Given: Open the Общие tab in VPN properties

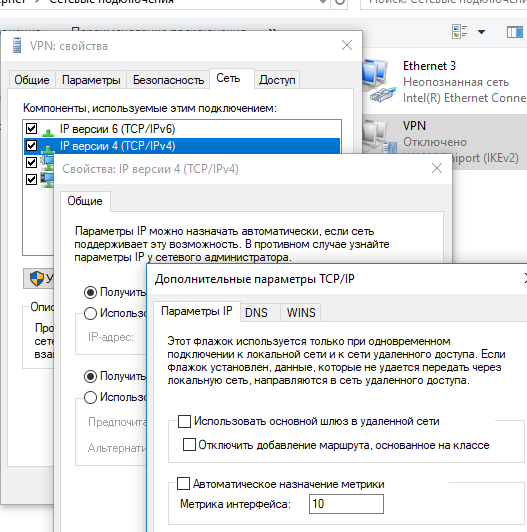Looking at the screenshot, I should pos(32,80).
